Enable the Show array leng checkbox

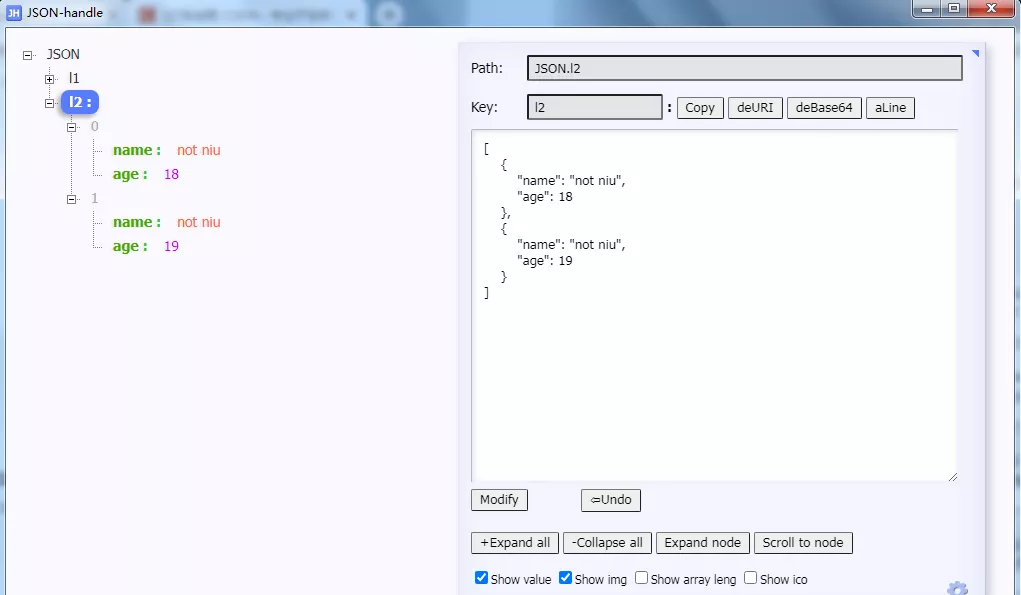coord(641,578)
